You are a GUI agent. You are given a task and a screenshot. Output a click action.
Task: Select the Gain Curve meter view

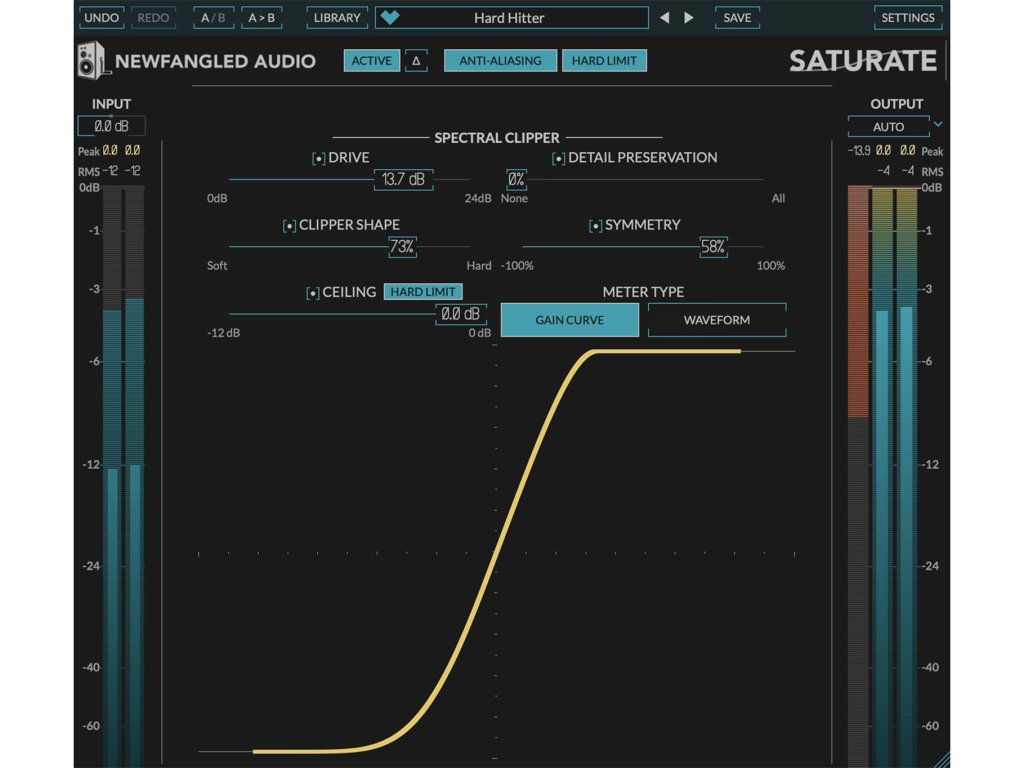pyautogui.click(x=569, y=320)
